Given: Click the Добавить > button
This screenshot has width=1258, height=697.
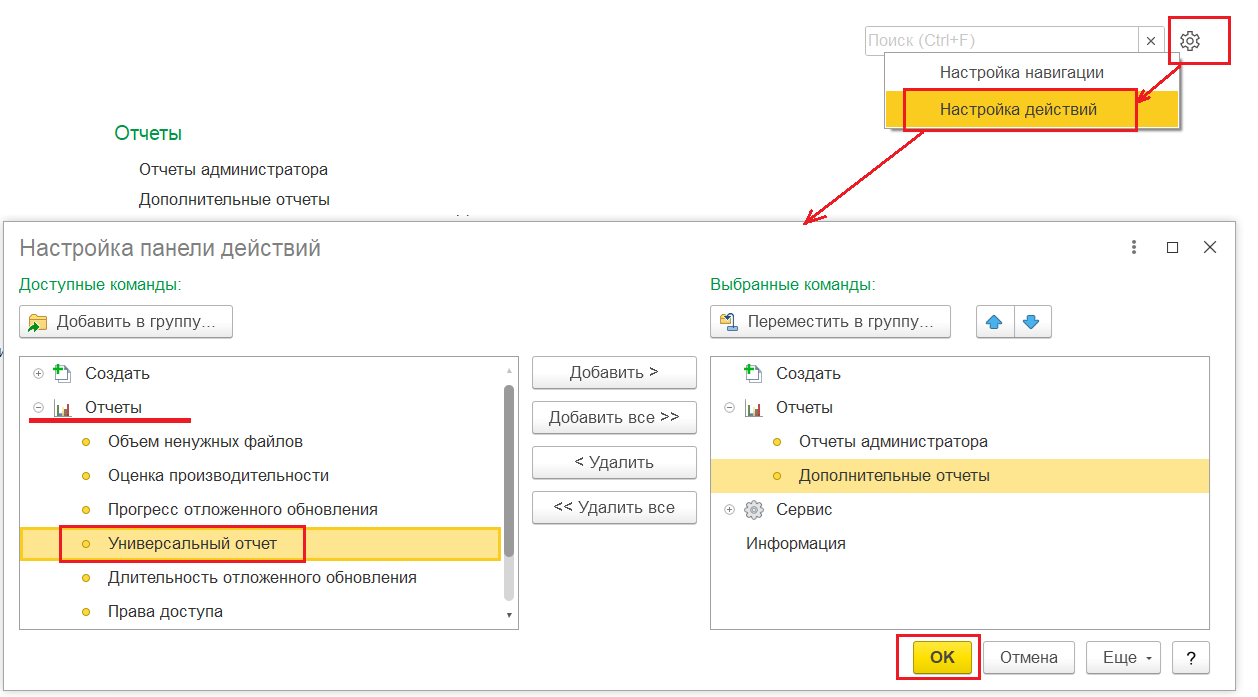Looking at the screenshot, I should tap(614, 372).
